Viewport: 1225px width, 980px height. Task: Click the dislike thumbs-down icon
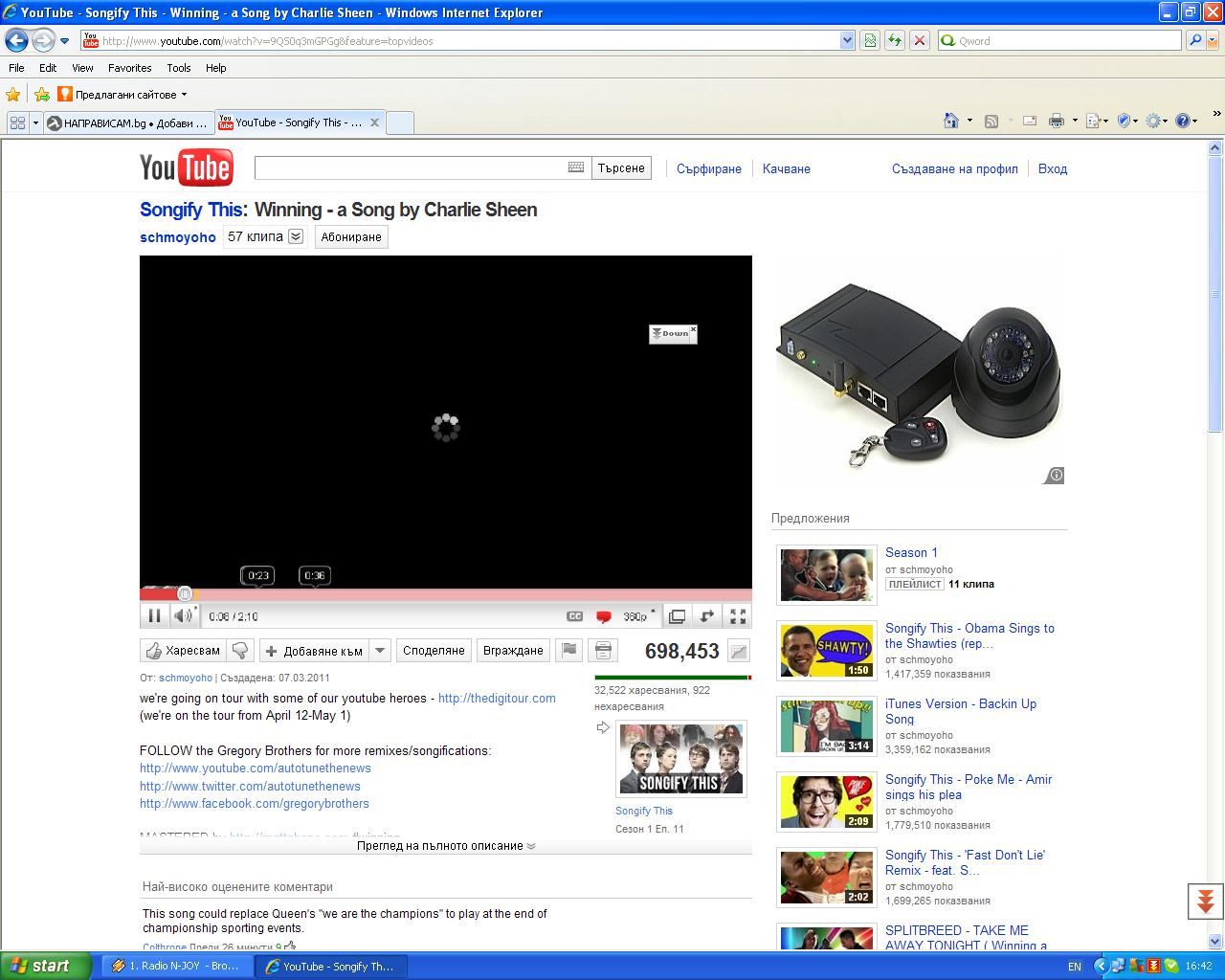240,651
